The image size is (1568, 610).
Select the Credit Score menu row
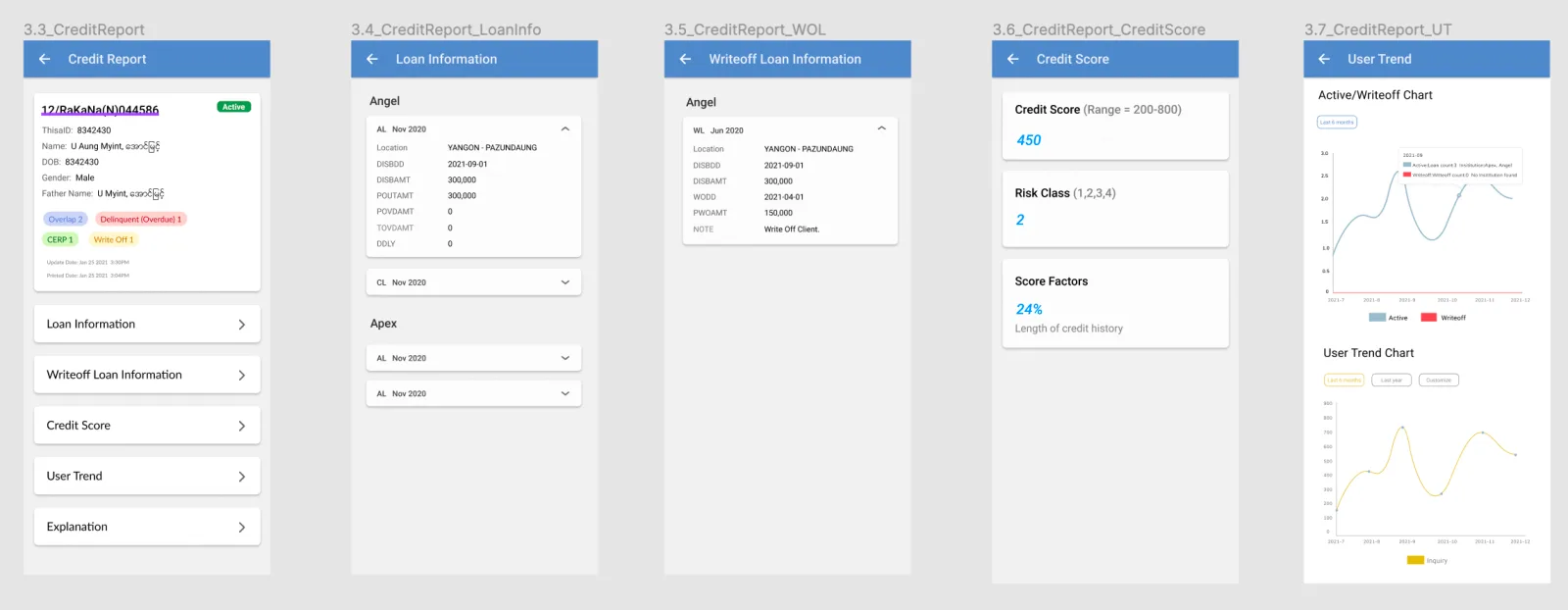click(x=147, y=426)
